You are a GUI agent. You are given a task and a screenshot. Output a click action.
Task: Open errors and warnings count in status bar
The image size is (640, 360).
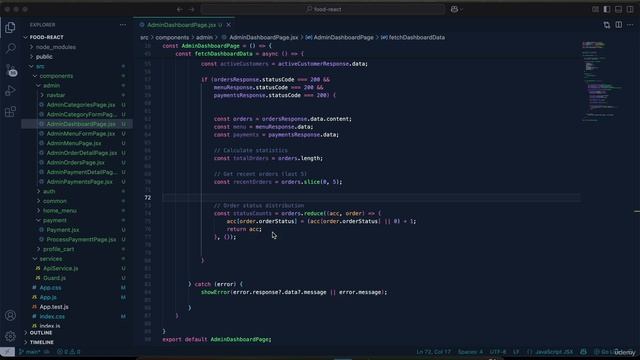69,351
